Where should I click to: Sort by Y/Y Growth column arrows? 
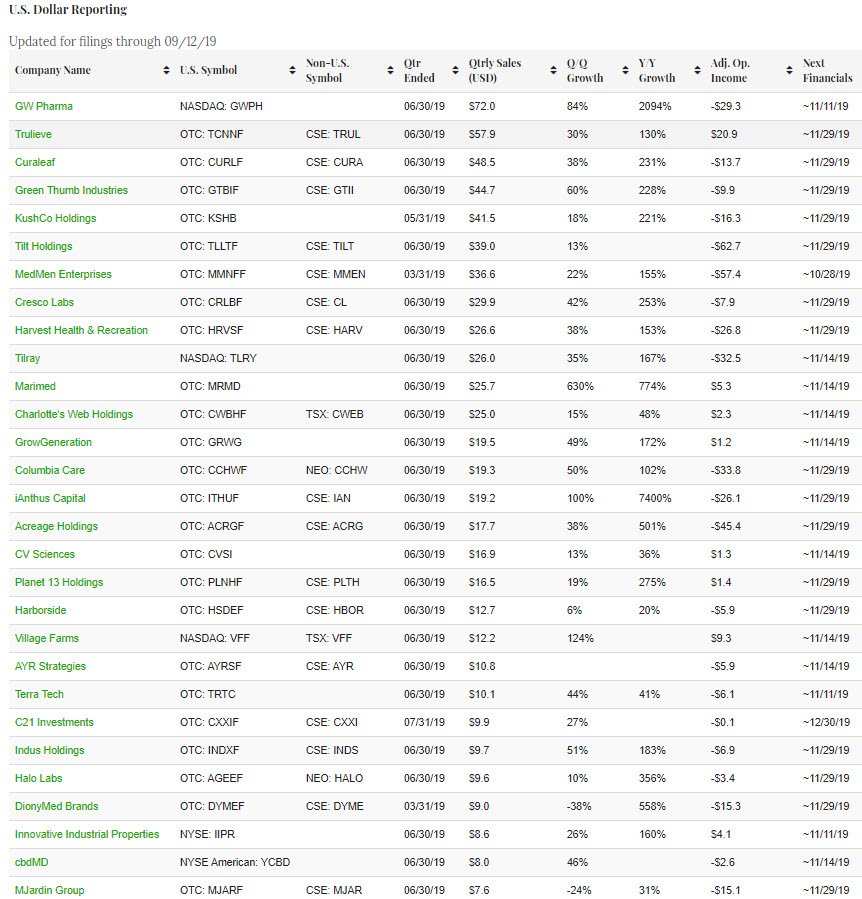click(x=696, y=71)
